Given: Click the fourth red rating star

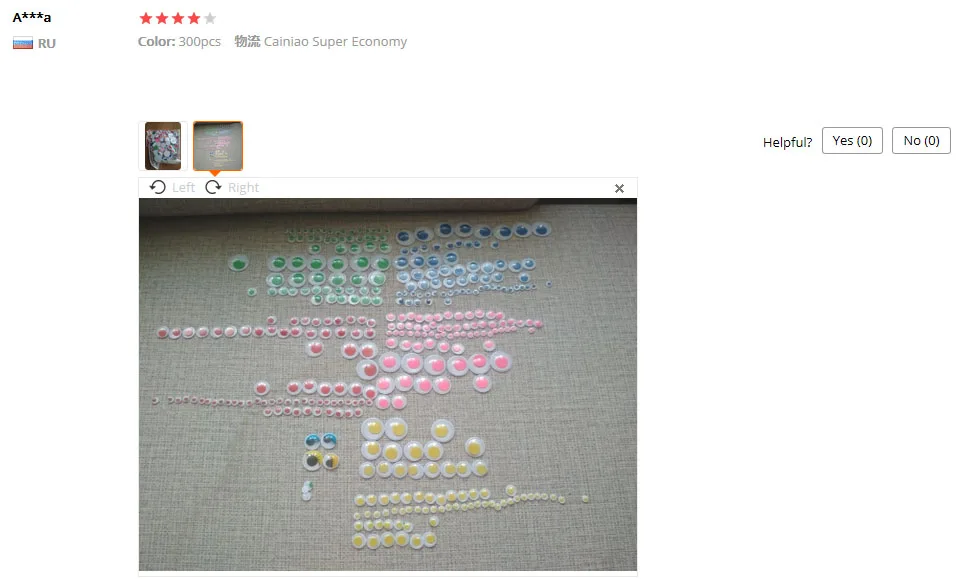Looking at the screenshot, I should 194,18.
